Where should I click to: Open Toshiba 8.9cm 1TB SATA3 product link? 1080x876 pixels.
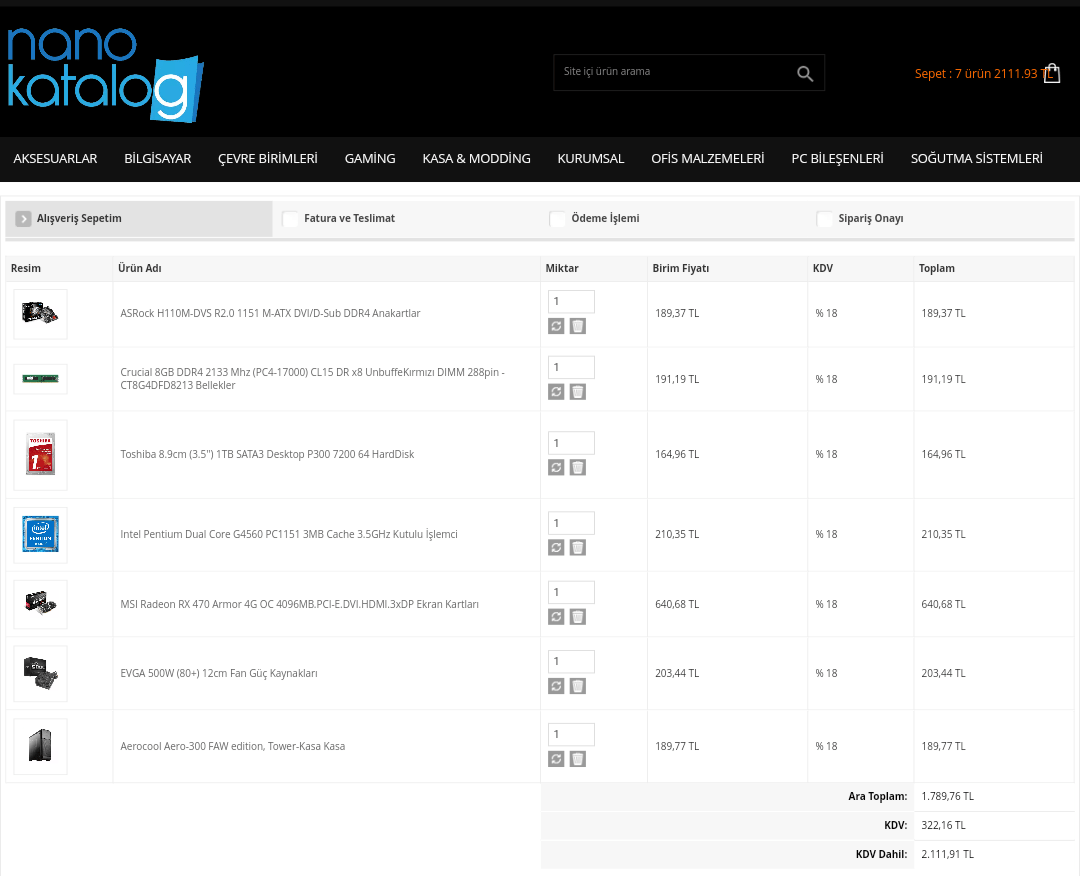267,455
